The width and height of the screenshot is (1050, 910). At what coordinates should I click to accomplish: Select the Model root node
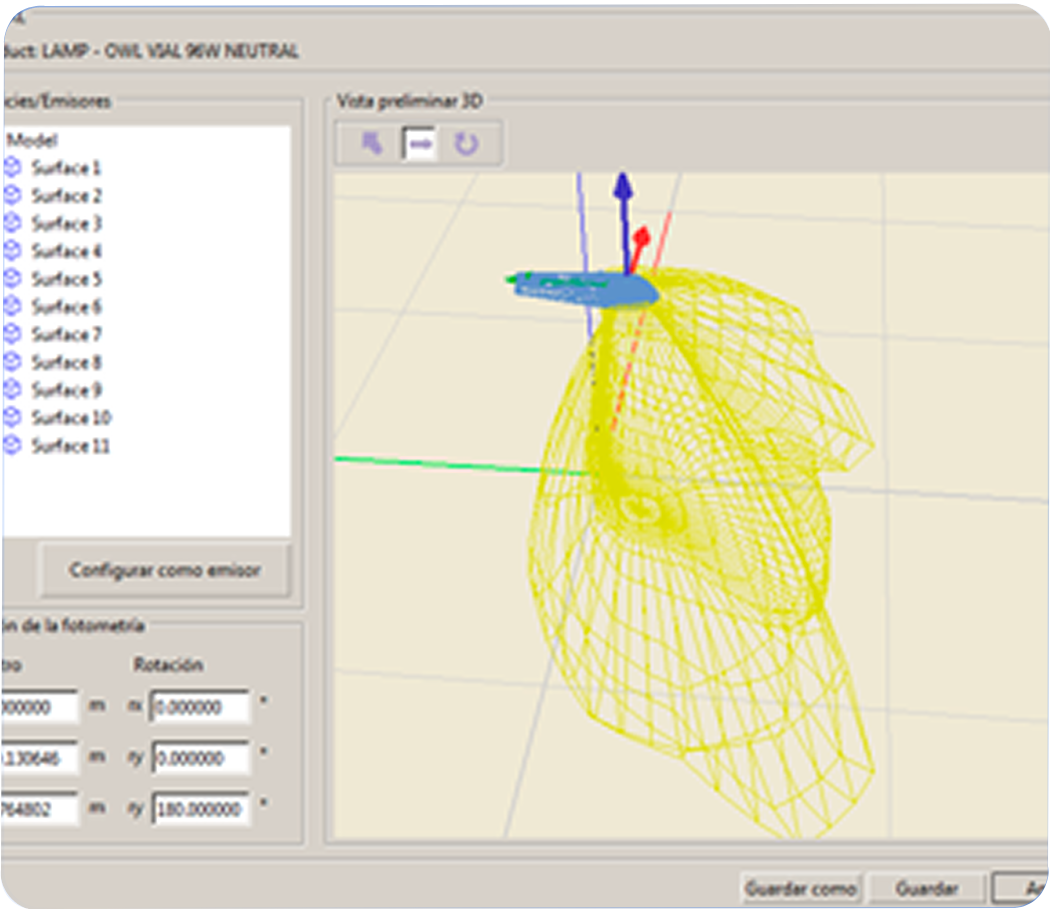click(x=32, y=141)
